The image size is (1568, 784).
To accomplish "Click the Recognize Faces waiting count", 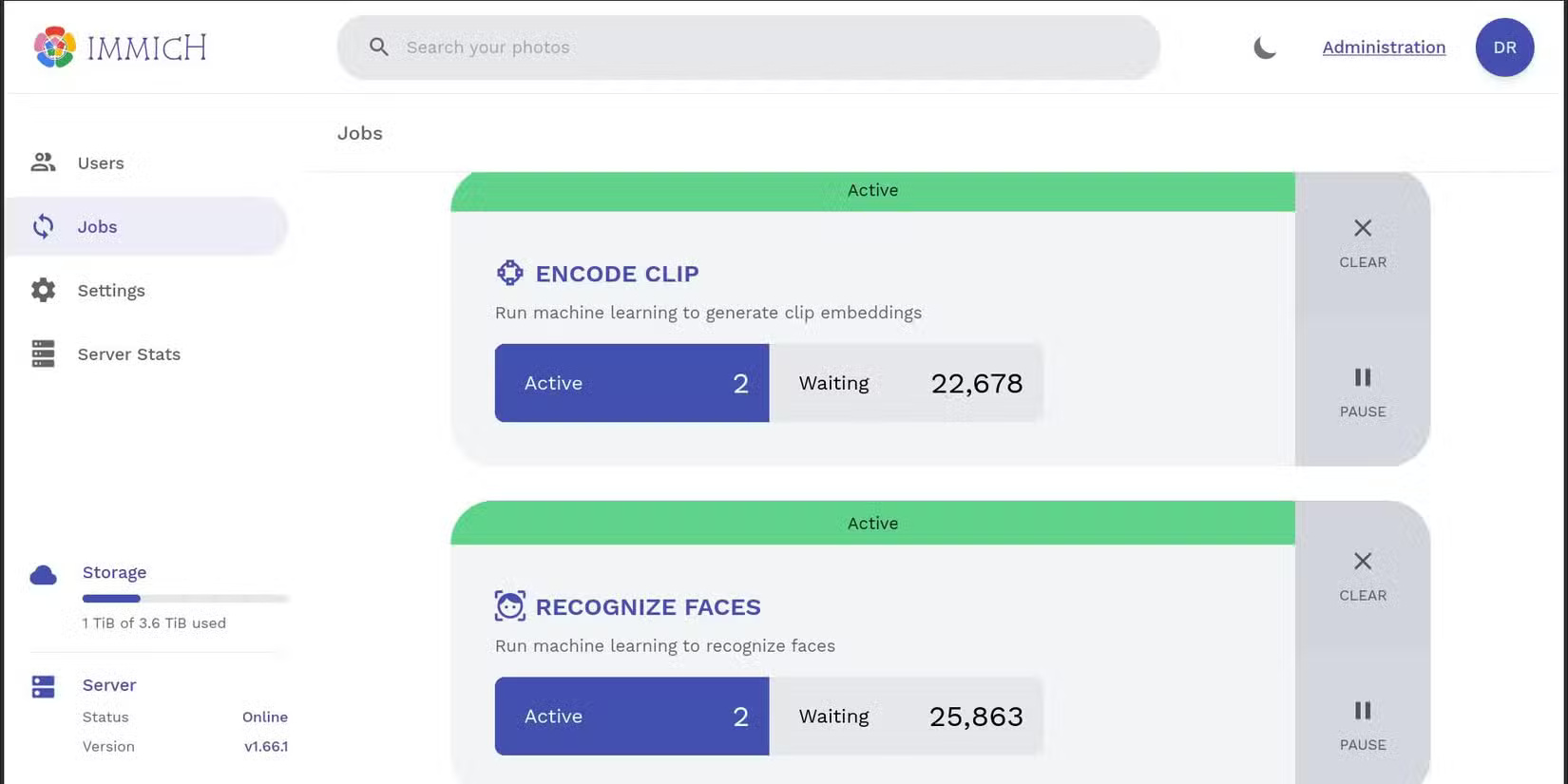I will (976, 717).
